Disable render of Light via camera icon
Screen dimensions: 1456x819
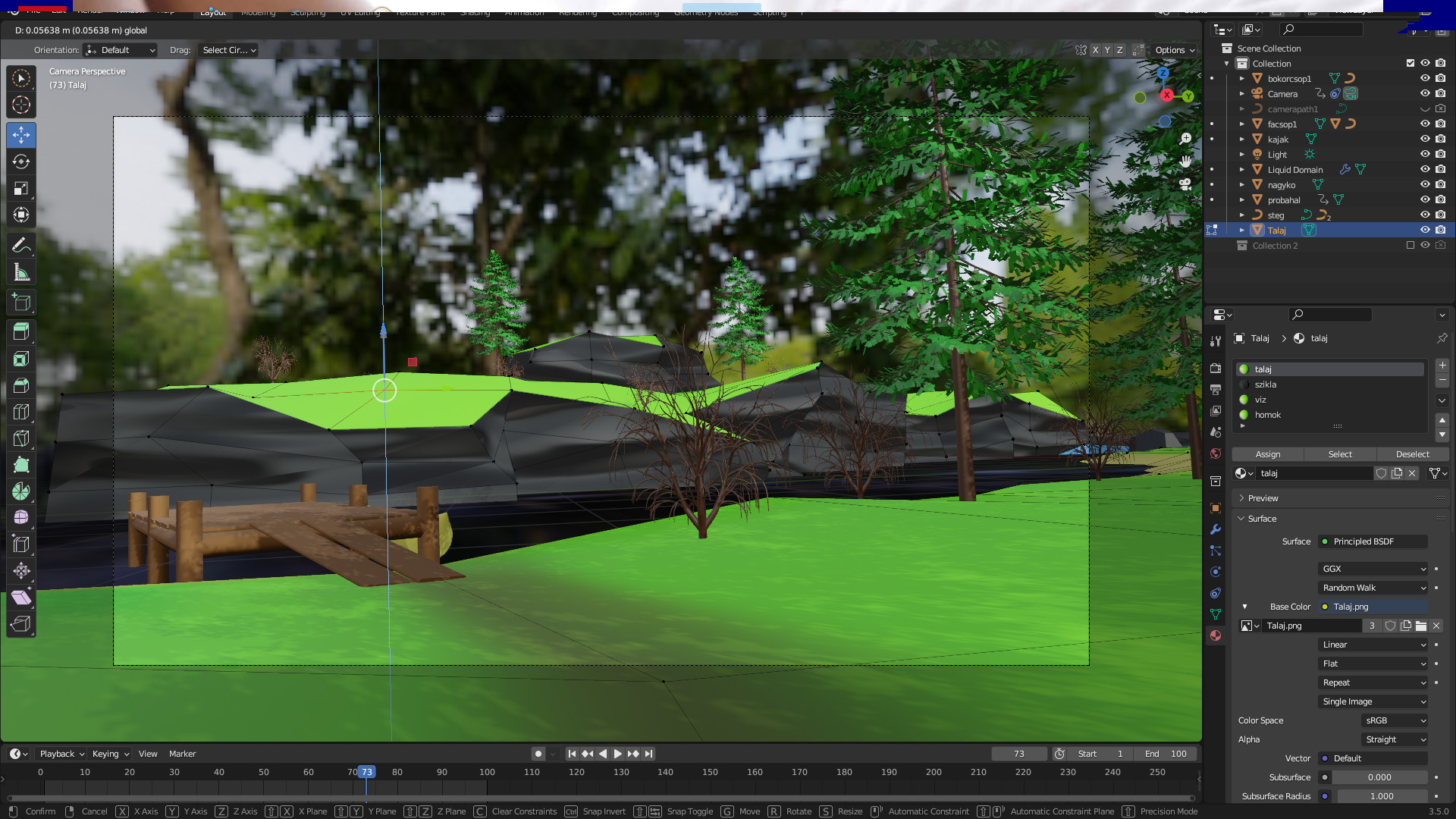pyautogui.click(x=1440, y=154)
